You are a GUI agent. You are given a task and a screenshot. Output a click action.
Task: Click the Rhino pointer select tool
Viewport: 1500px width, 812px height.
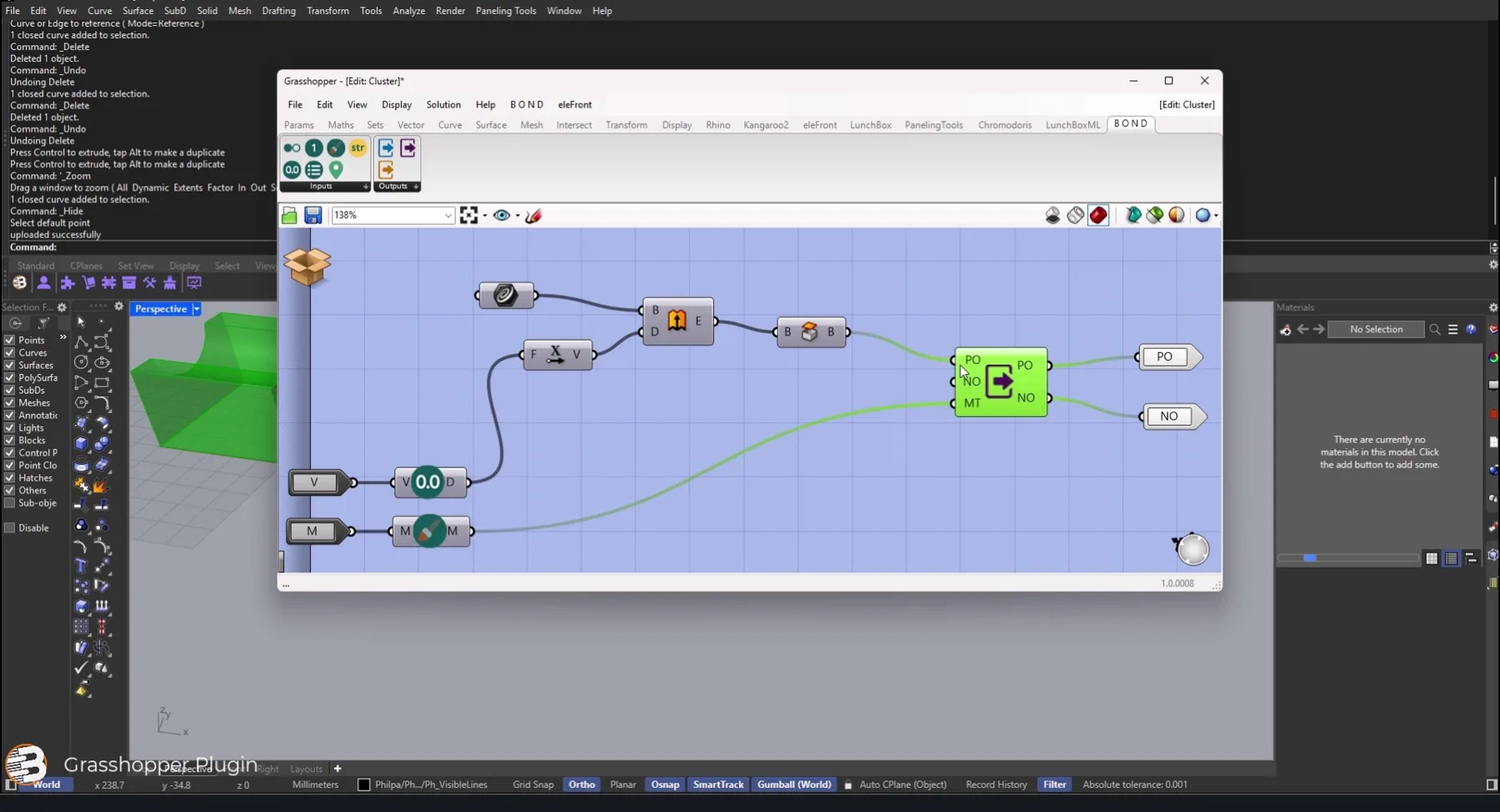pyautogui.click(x=81, y=322)
